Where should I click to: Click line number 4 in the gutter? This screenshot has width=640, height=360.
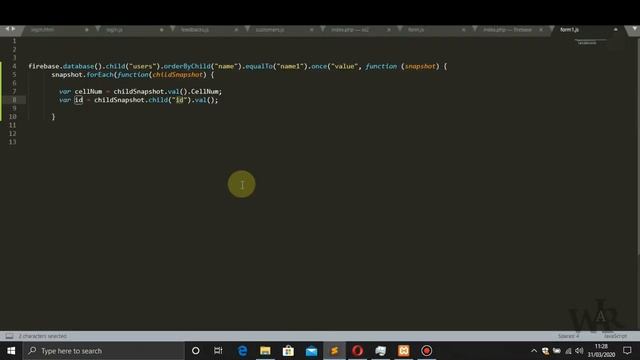click(x=14, y=66)
